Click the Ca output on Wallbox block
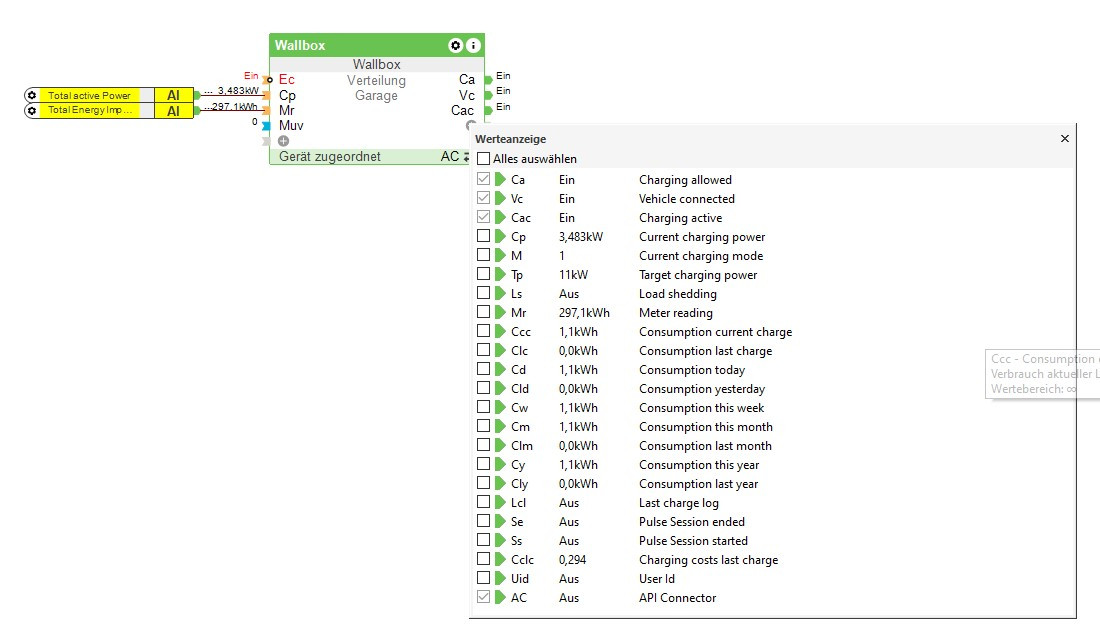This screenshot has width=1100, height=628. click(x=467, y=79)
